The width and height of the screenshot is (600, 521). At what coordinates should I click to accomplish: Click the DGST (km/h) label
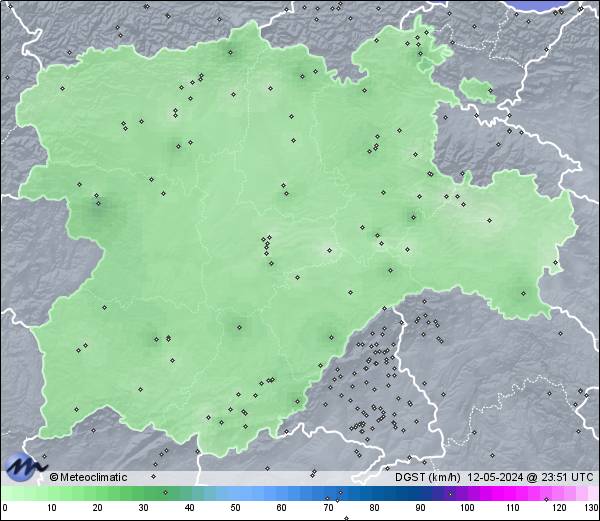coord(427,477)
